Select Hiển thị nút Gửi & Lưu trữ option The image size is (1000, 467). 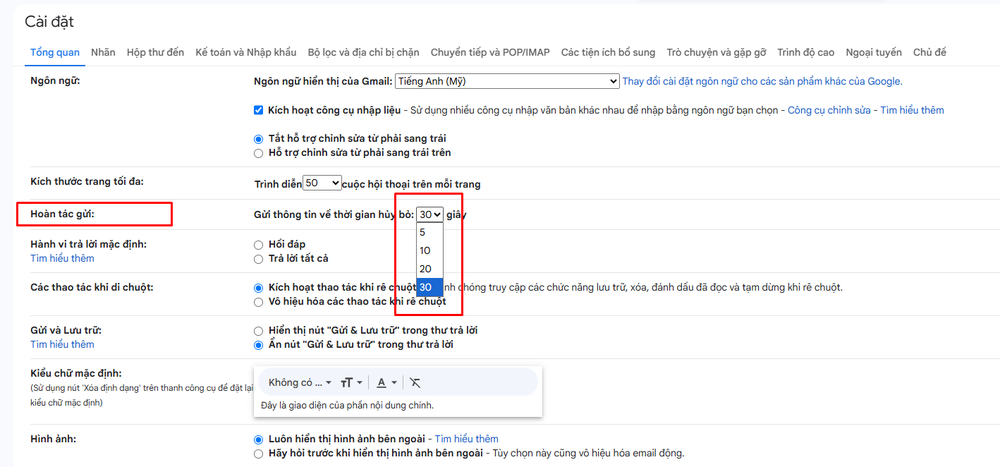pyautogui.click(x=258, y=331)
